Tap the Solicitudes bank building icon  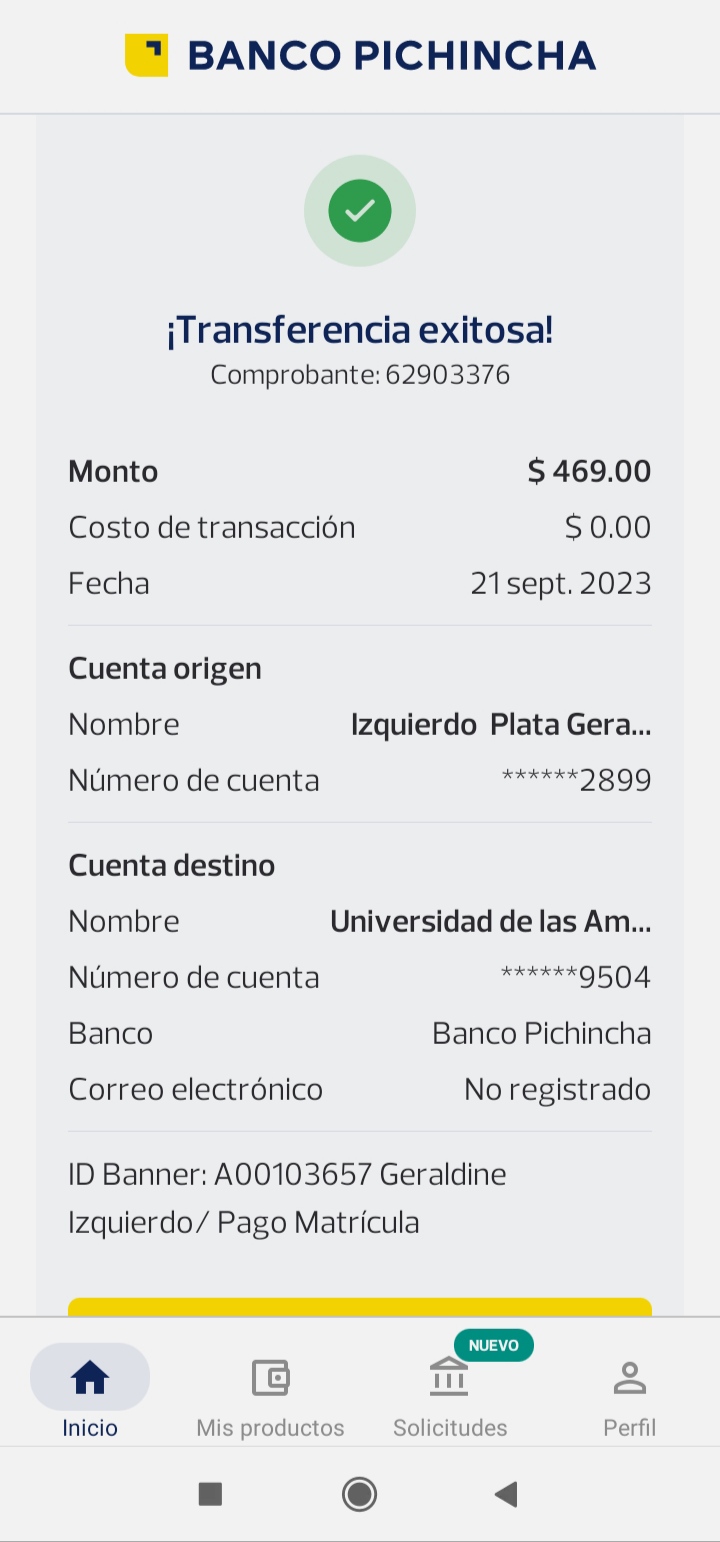tap(449, 1379)
